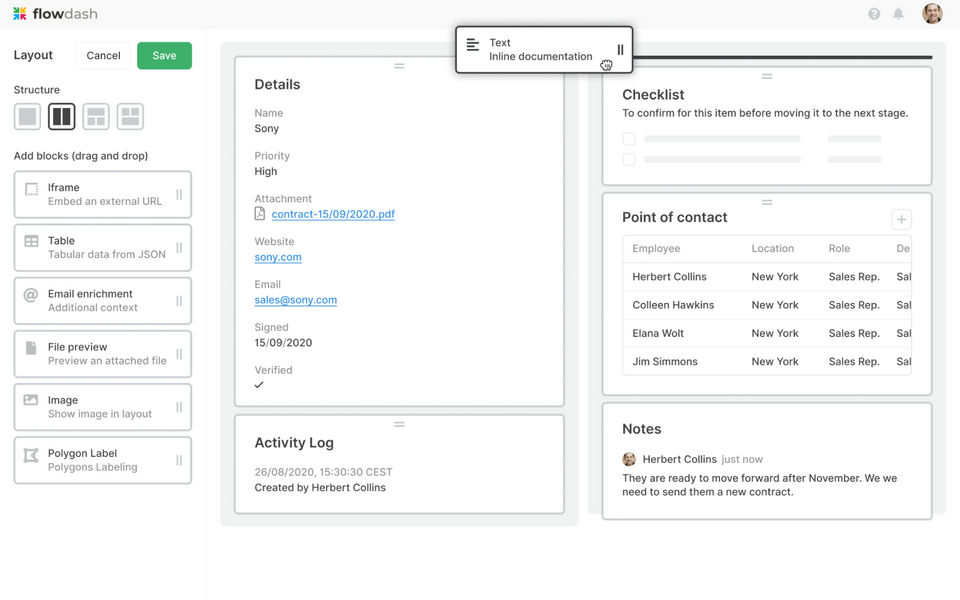
Task: Select the single-column structure layout
Action: pos(28,117)
